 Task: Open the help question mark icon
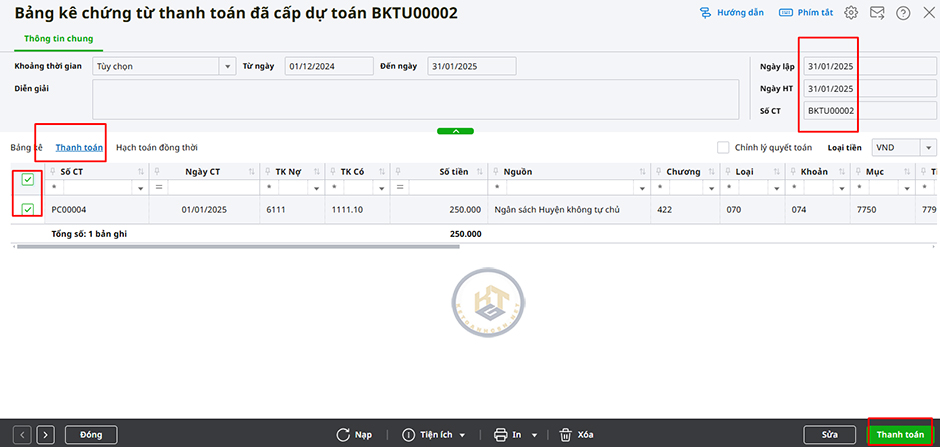click(x=903, y=13)
